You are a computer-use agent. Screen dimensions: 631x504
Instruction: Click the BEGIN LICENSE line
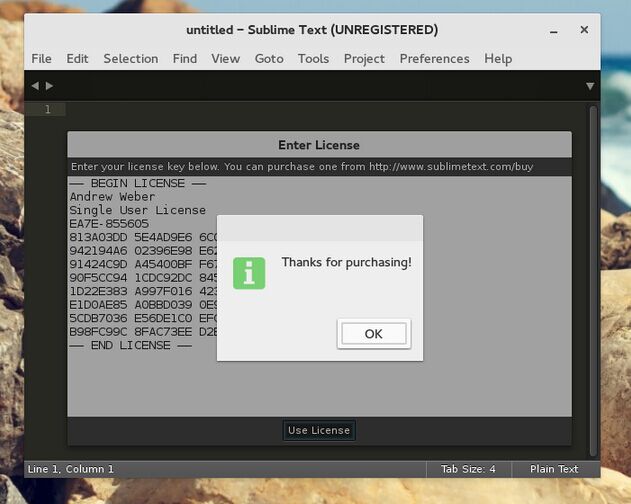click(x=138, y=183)
